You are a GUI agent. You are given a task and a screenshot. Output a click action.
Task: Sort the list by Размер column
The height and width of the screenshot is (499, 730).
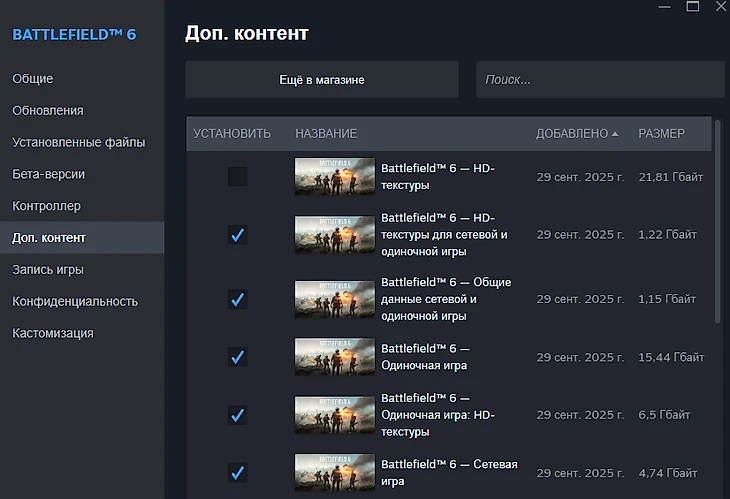661,134
